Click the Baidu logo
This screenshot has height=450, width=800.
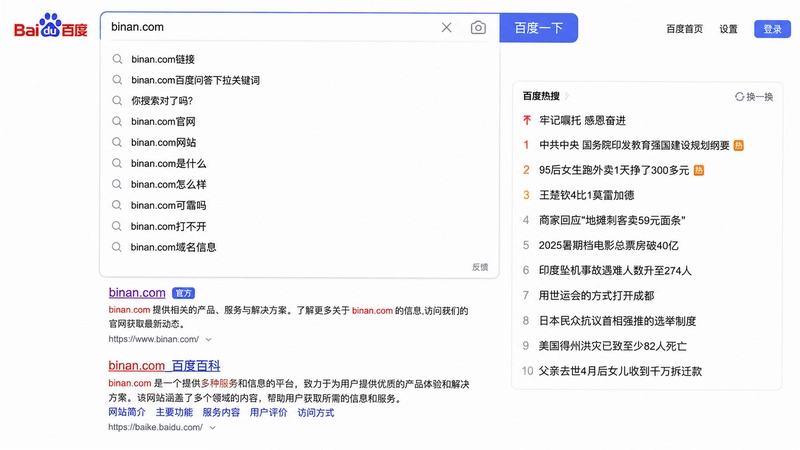(x=51, y=26)
